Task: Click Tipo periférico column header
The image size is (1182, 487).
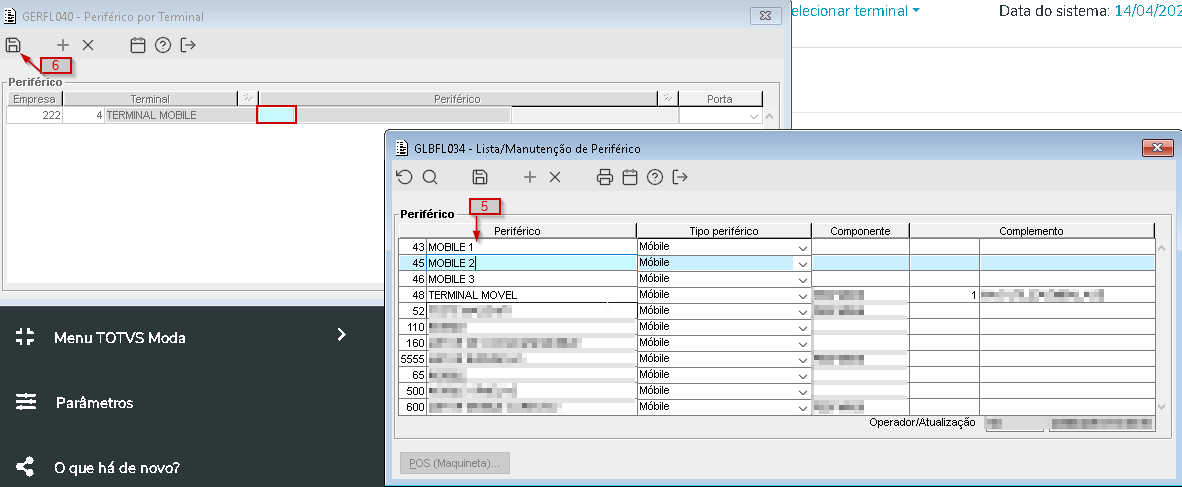Action: click(x=724, y=231)
